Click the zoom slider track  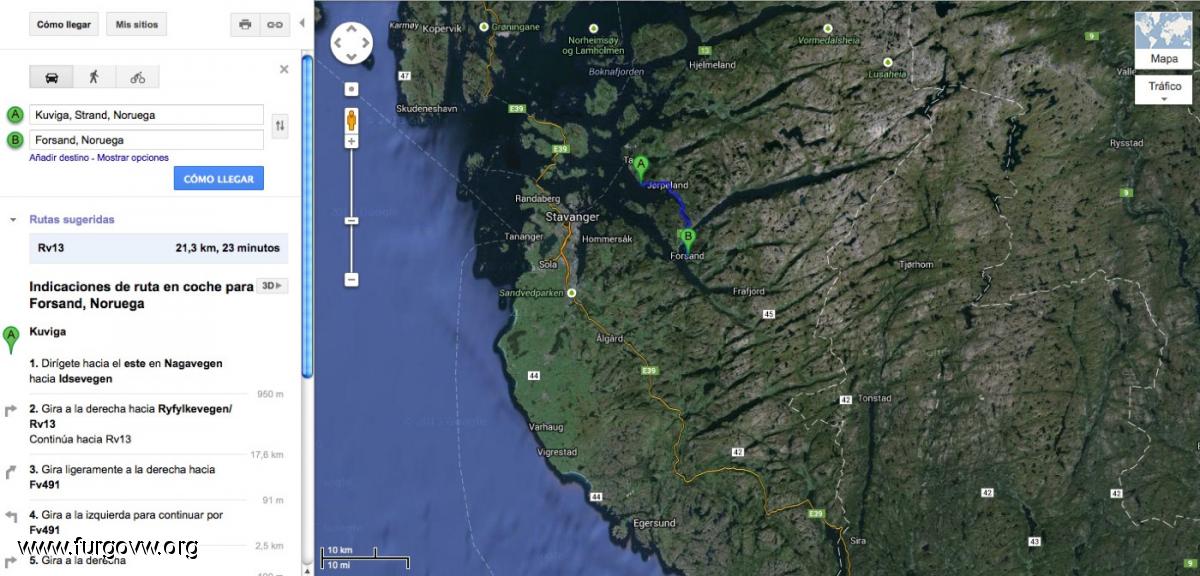(352, 211)
